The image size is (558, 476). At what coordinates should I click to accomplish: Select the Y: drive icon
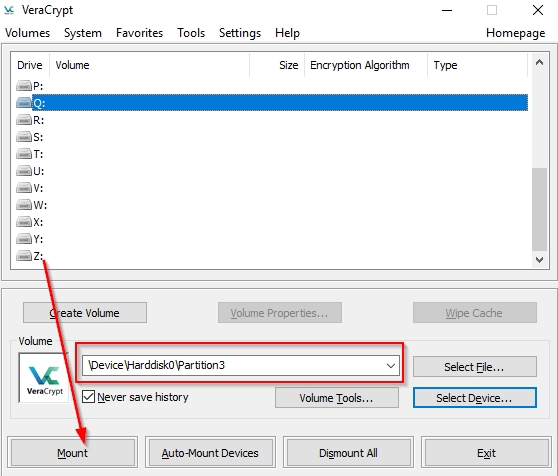pyautogui.click(x=24, y=239)
